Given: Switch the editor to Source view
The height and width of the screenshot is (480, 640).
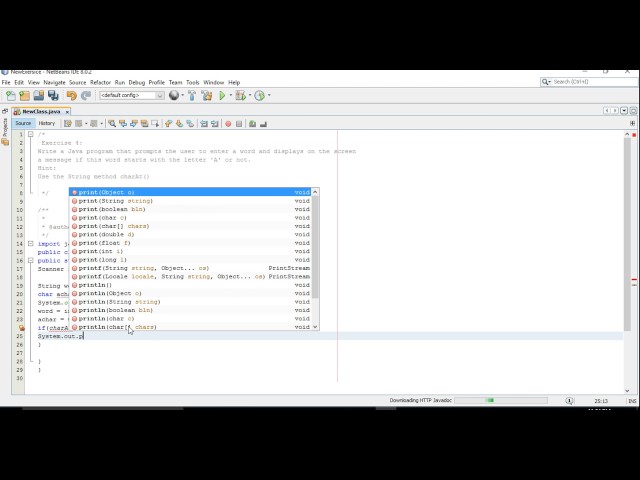Looking at the screenshot, I should point(23,123).
